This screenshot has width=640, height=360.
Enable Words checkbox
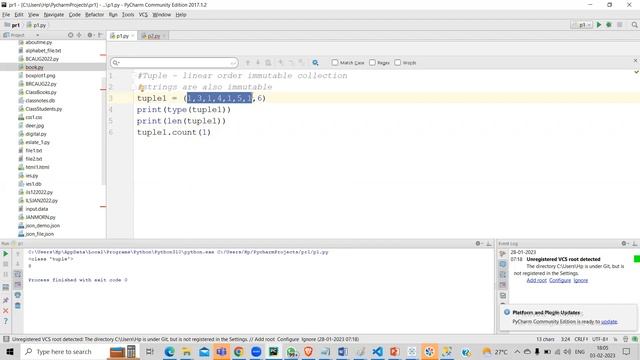click(x=398, y=62)
